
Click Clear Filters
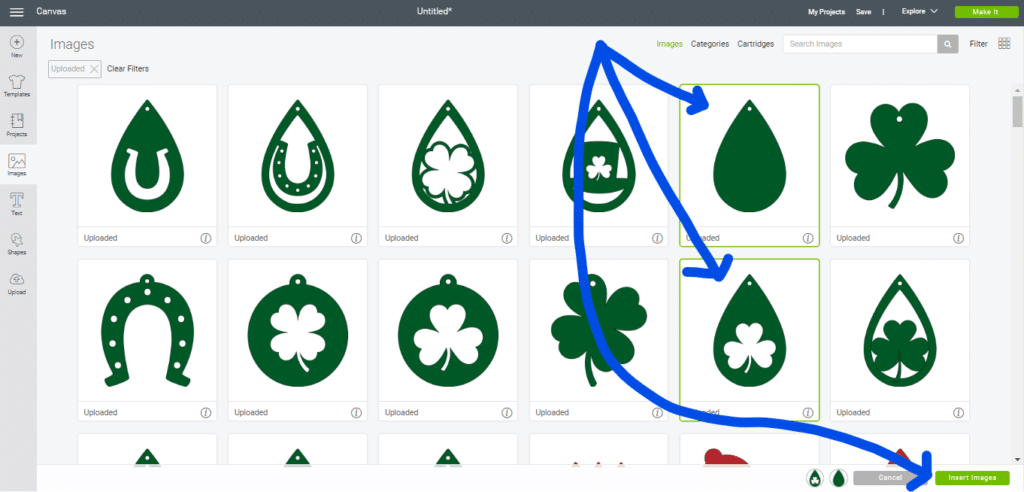pyautogui.click(x=128, y=69)
